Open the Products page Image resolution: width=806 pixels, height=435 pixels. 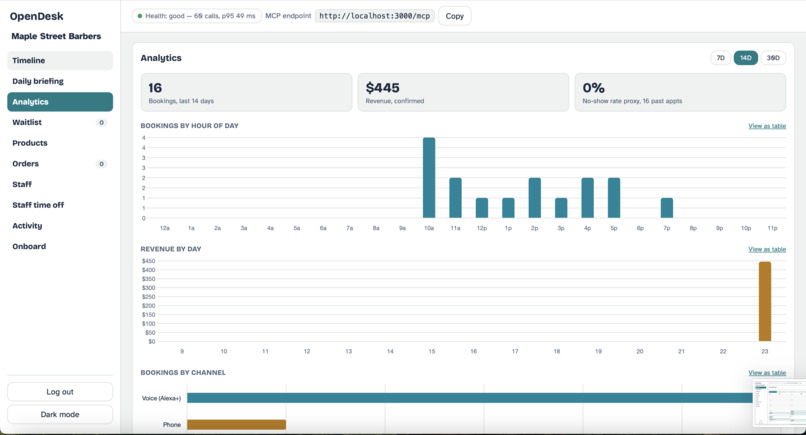coord(60,143)
